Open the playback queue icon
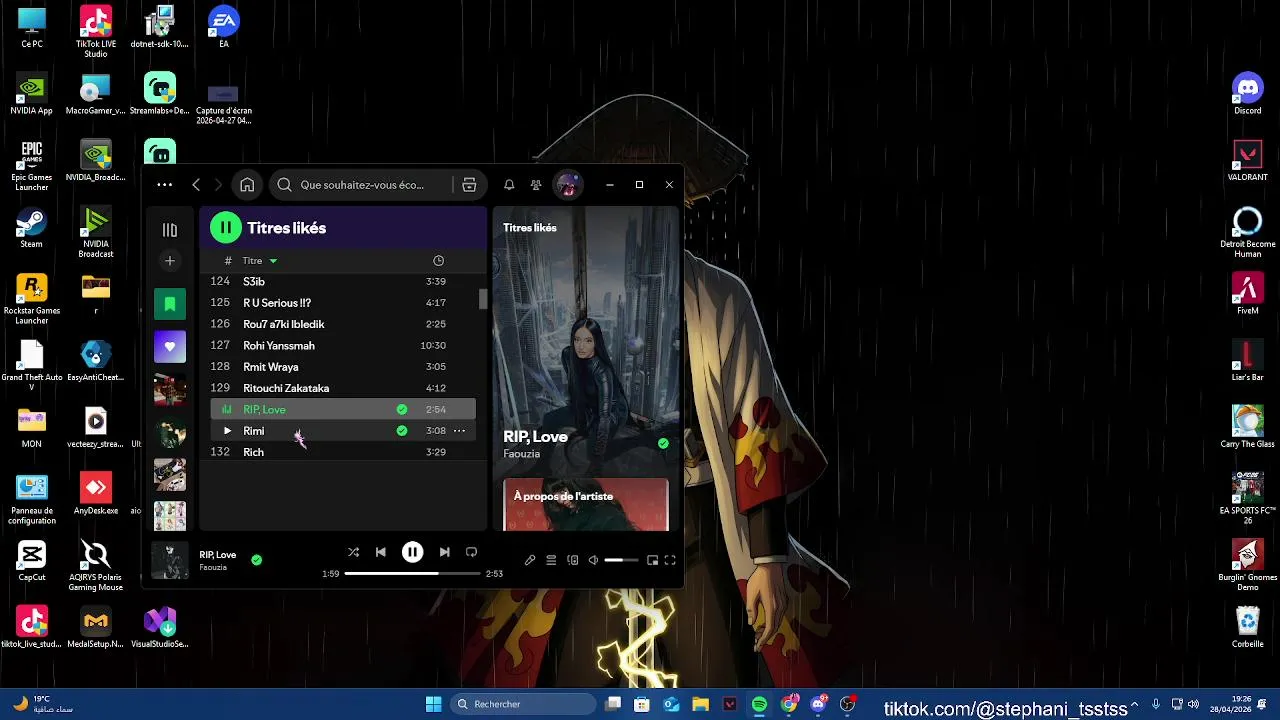 click(x=551, y=561)
